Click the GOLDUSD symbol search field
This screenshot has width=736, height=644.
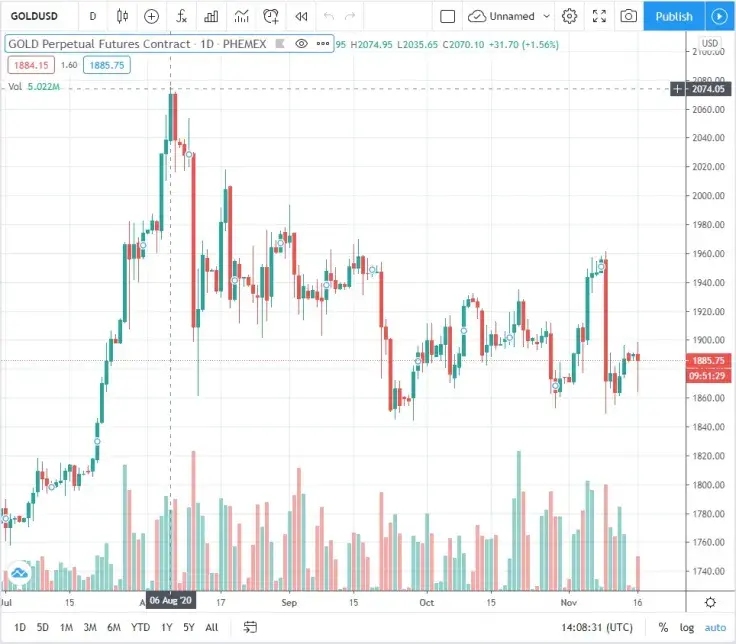click(35, 16)
